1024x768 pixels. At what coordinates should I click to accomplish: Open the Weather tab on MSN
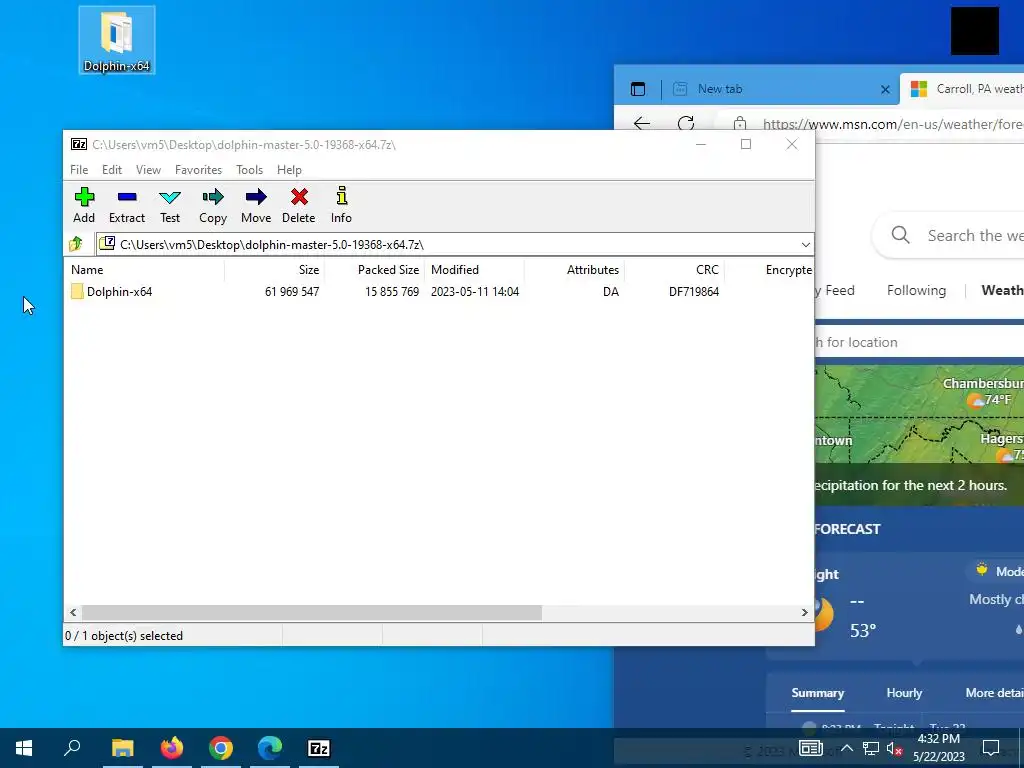(x=1002, y=291)
